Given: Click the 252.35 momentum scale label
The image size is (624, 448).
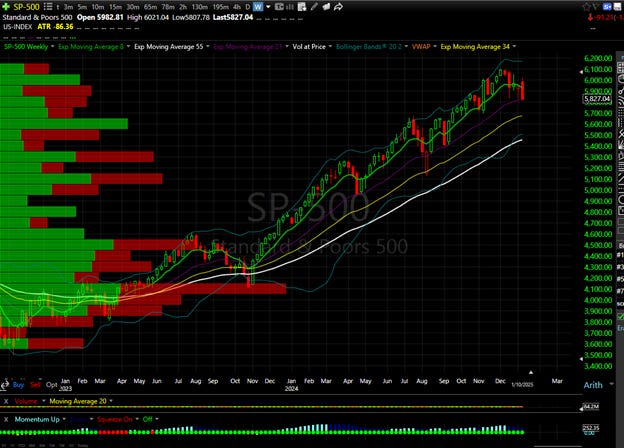Looking at the screenshot, I should 591,428.
